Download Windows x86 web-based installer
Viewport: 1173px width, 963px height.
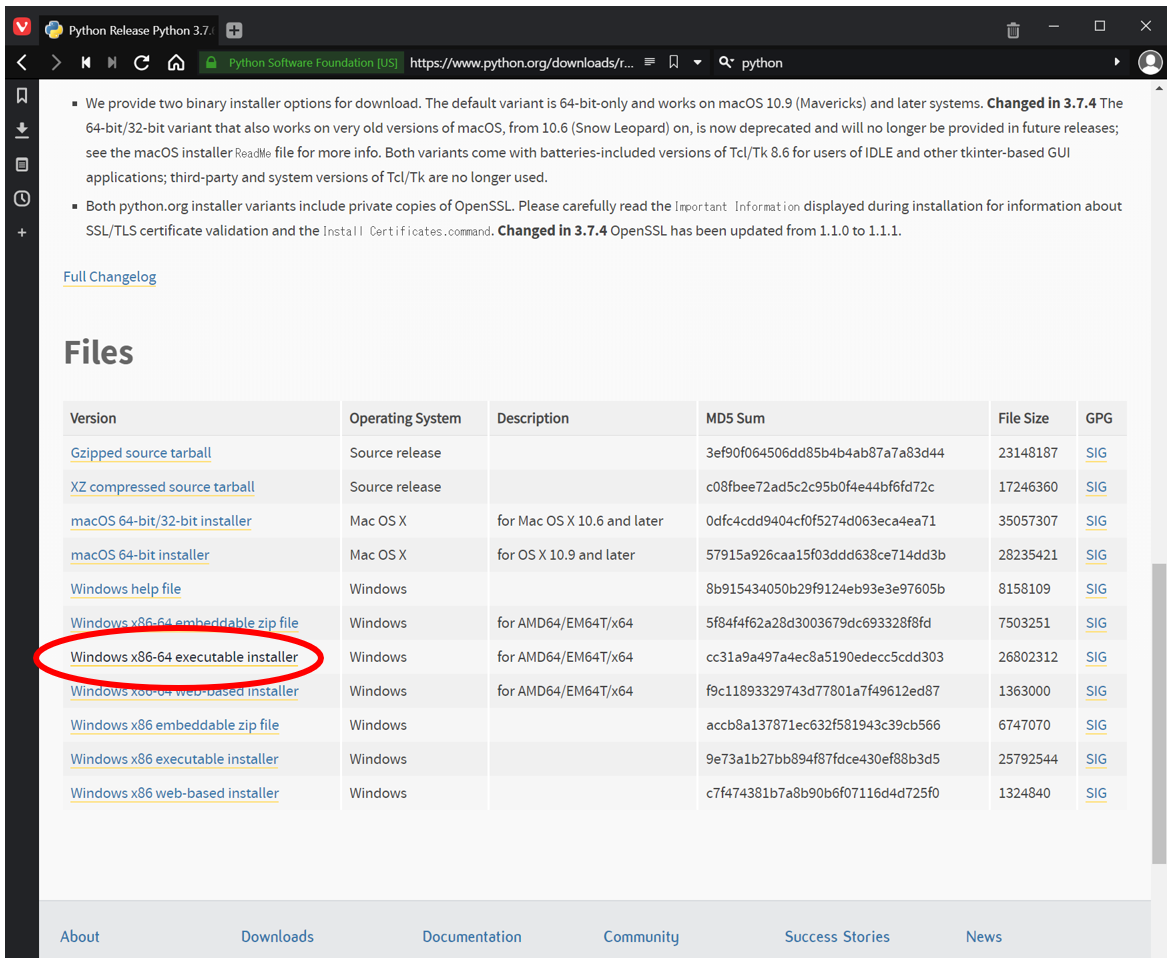pos(174,793)
